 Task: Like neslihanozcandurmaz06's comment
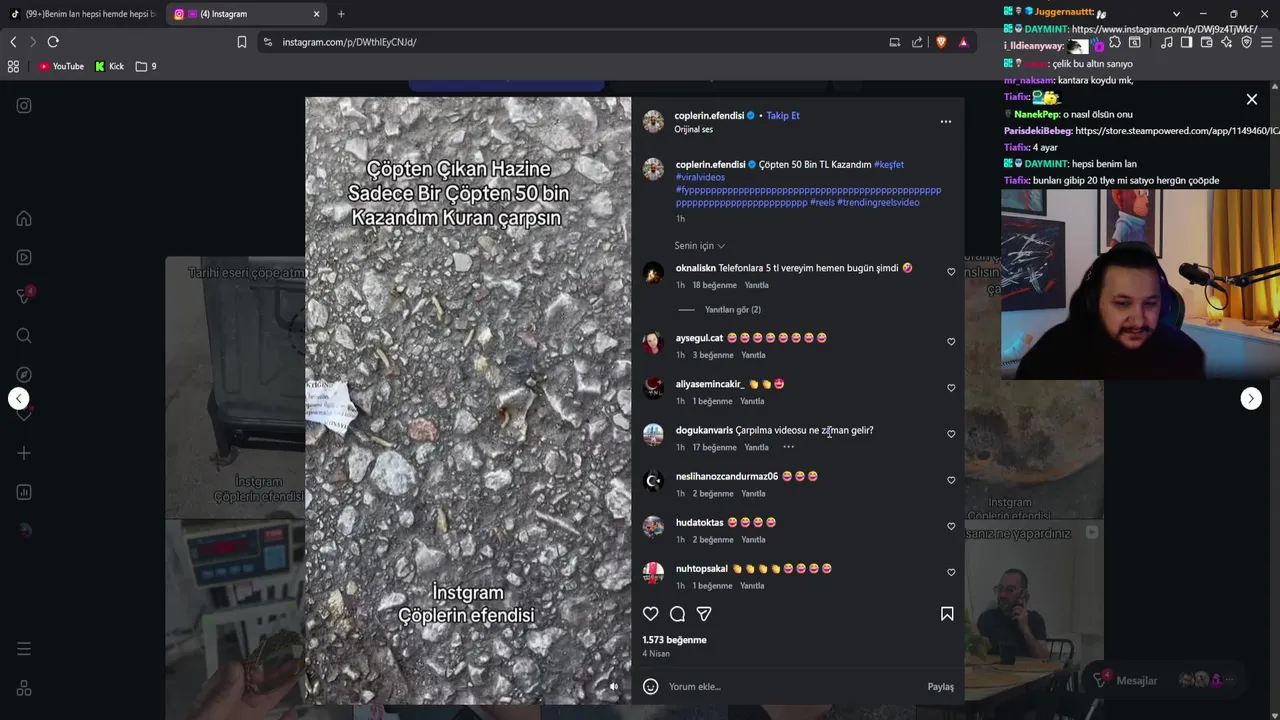pos(951,480)
